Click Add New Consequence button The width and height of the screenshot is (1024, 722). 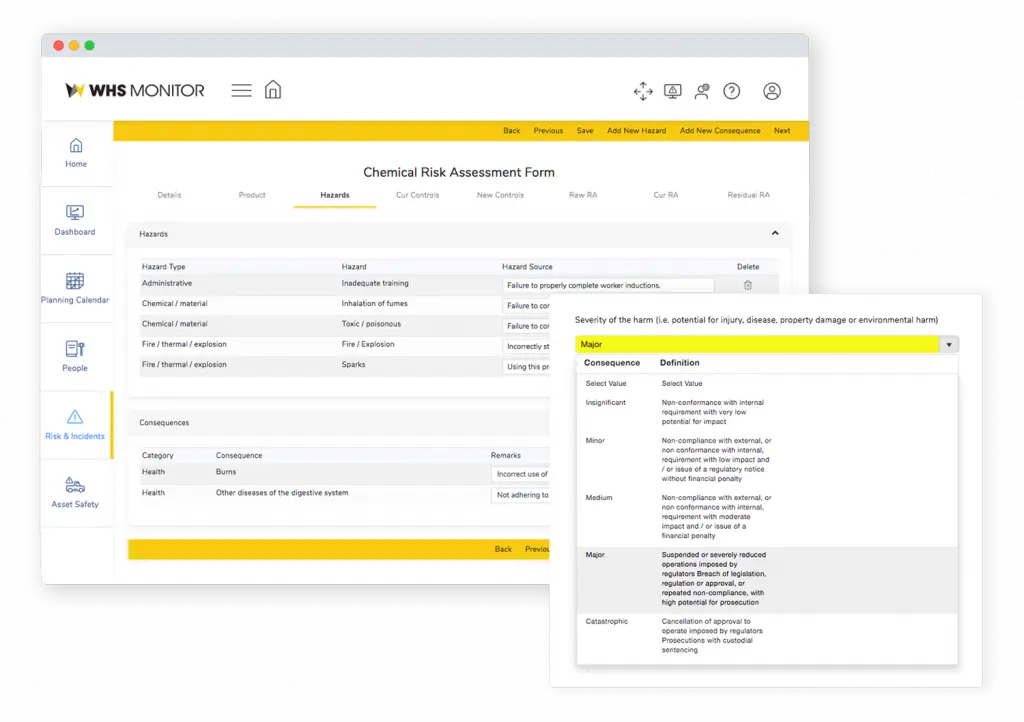coord(720,131)
